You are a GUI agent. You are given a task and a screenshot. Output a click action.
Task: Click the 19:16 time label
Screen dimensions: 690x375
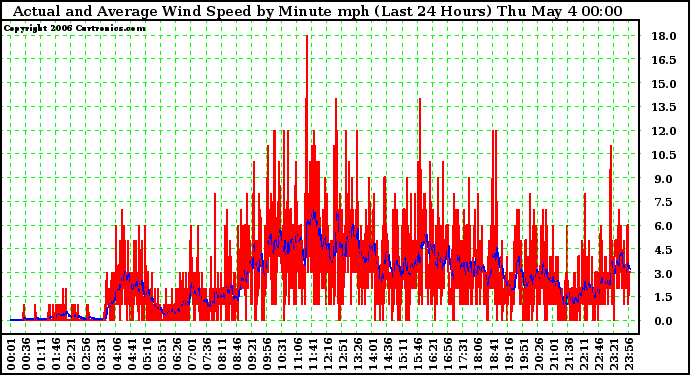tap(509, 355)
